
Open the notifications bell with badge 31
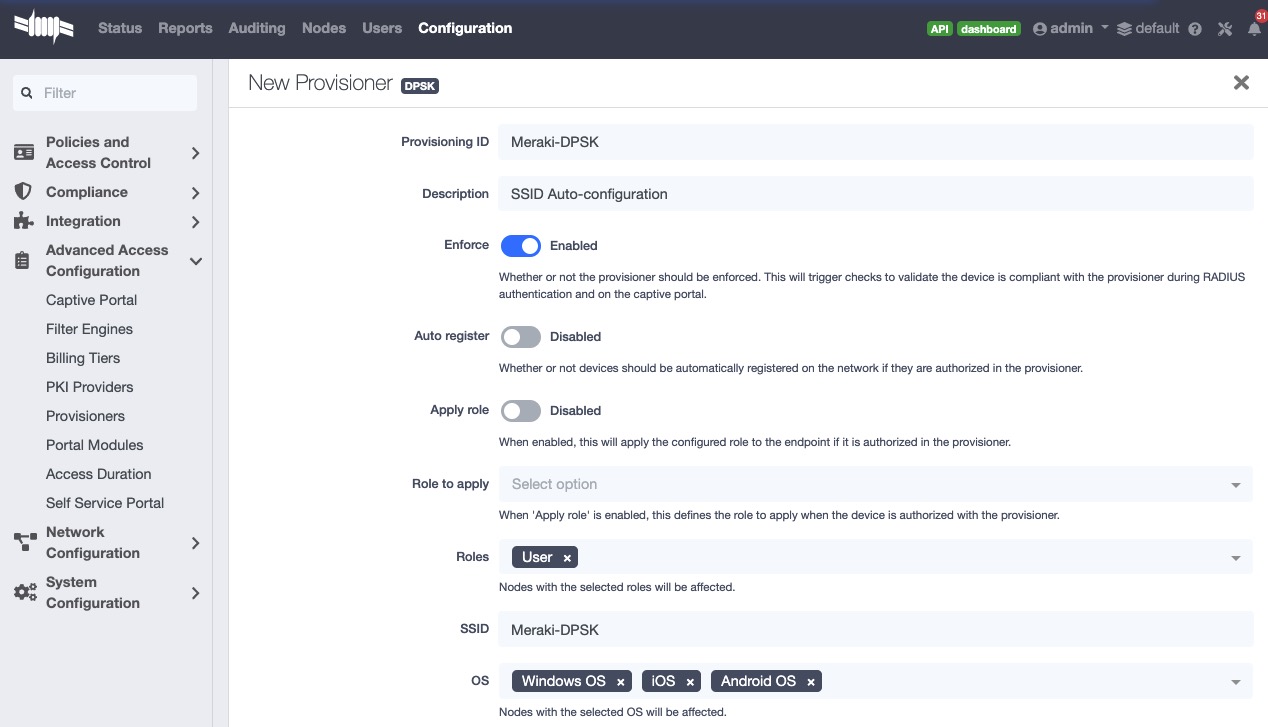click(x=1254, y=29)
